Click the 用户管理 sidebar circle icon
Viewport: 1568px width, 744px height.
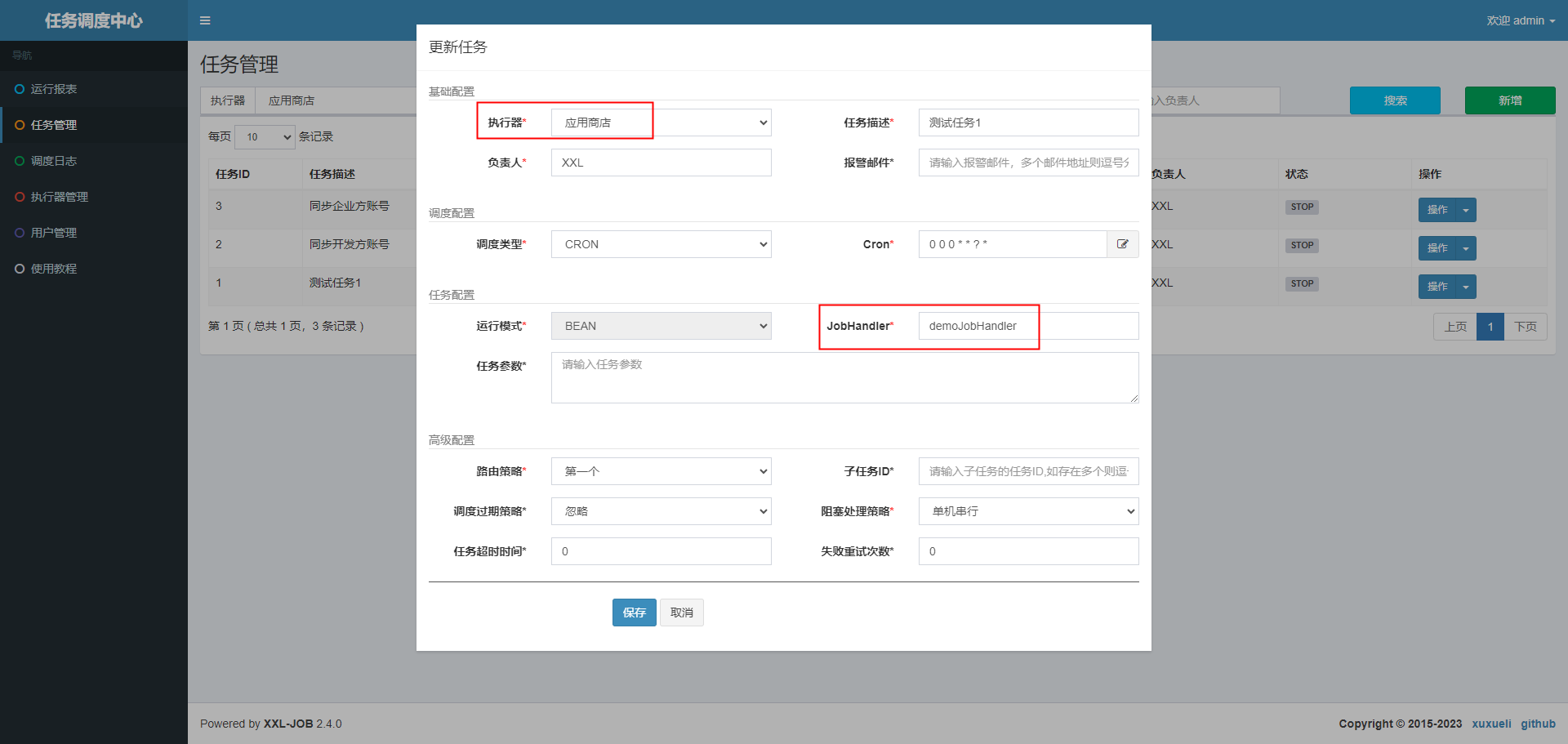pos(20,233)
